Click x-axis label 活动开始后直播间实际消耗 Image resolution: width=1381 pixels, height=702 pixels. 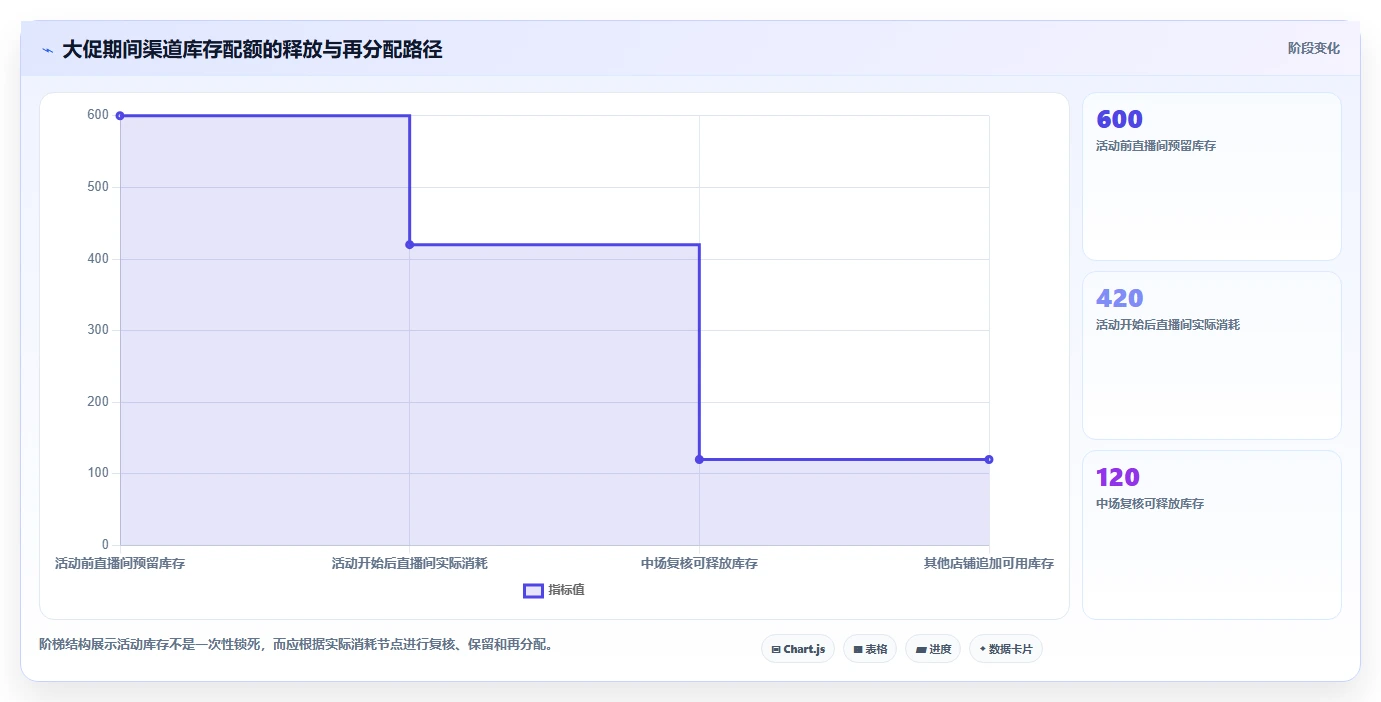pos(410,564)
